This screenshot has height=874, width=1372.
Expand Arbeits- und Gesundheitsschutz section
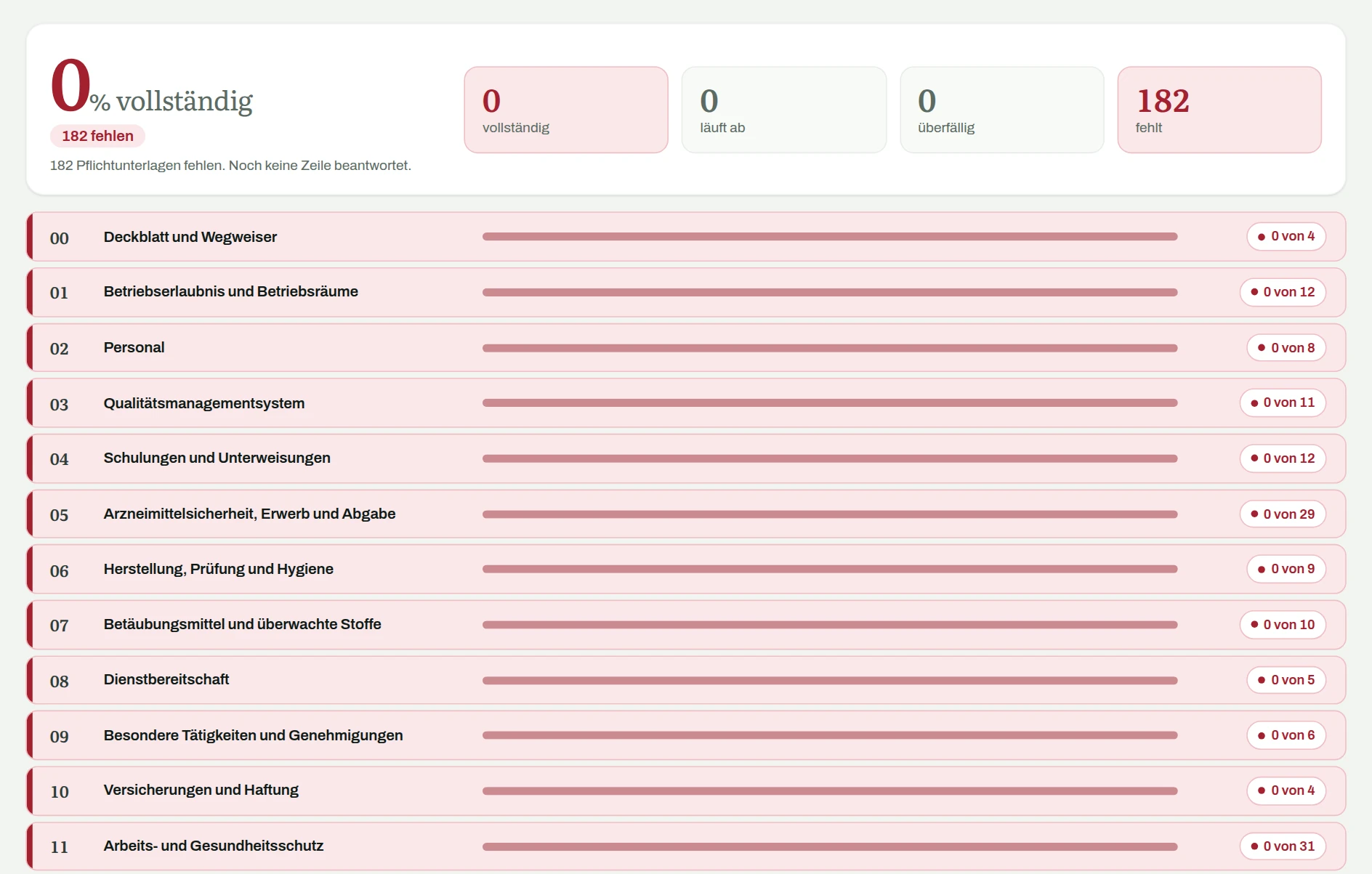coord(686,846)
